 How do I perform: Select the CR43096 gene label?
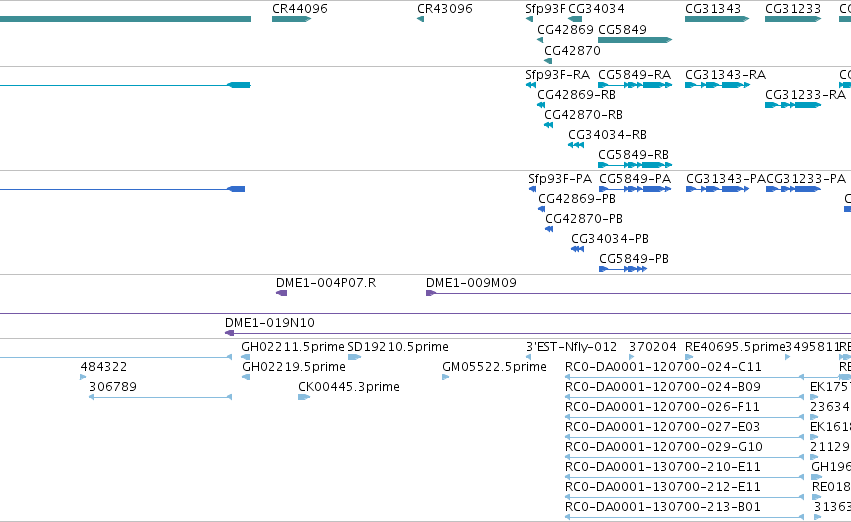(x=444, y=9)
